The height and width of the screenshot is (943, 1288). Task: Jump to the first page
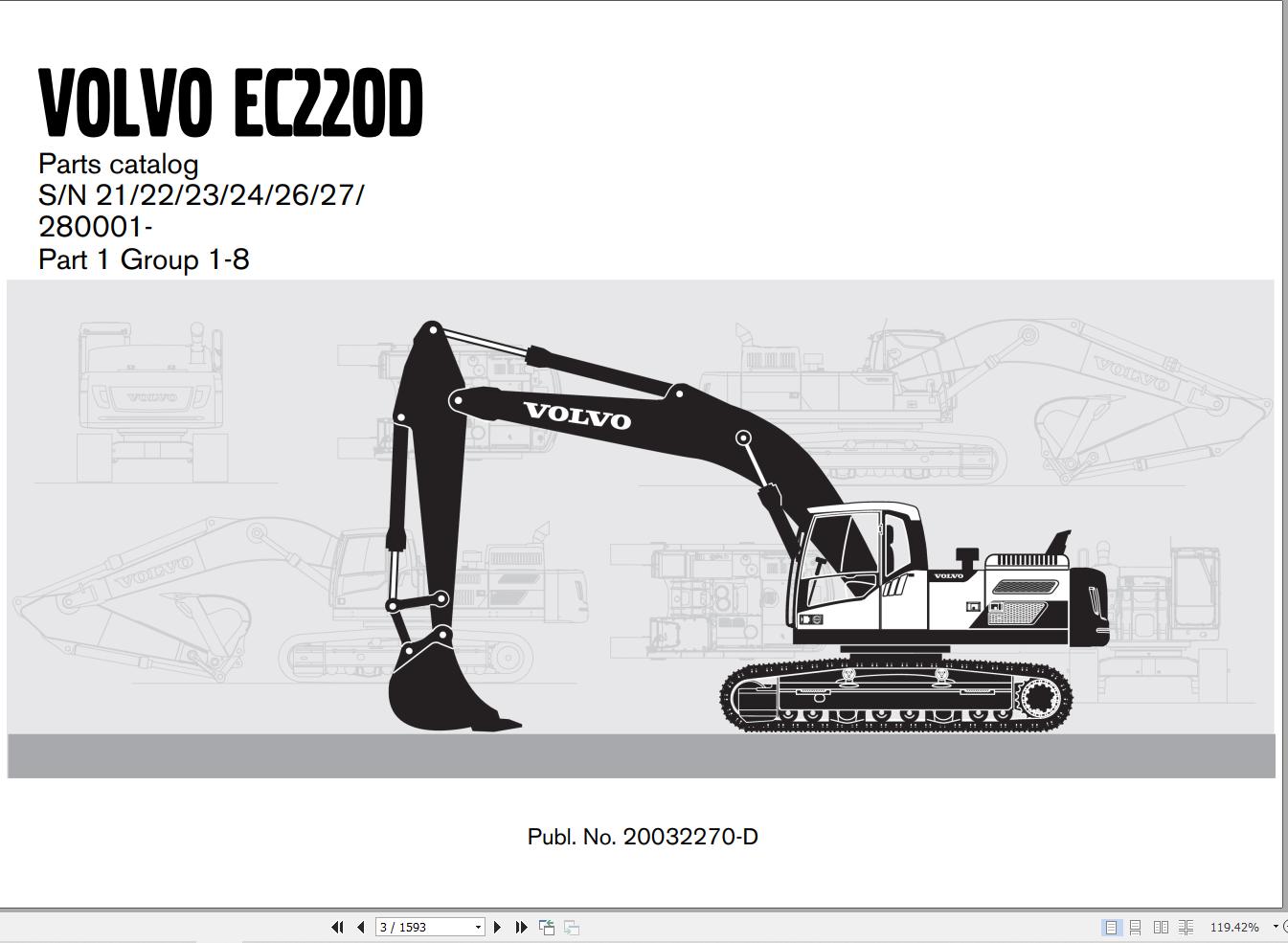337,927
